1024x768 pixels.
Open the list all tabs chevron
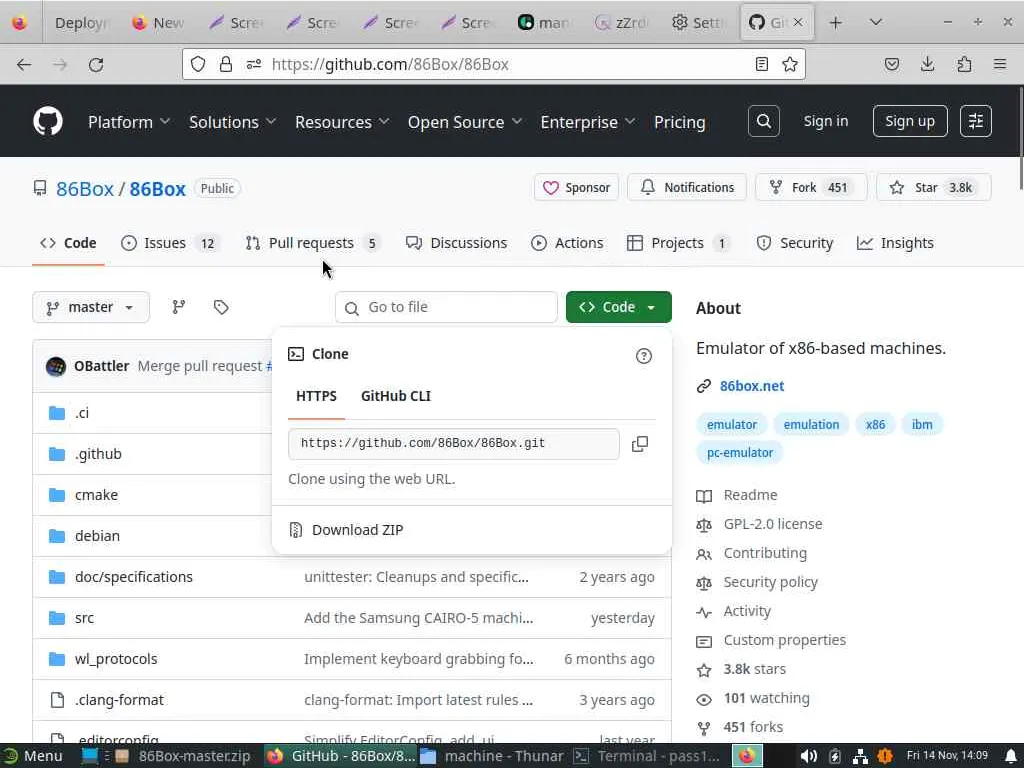pyautogui.click(x=876, y=23)
